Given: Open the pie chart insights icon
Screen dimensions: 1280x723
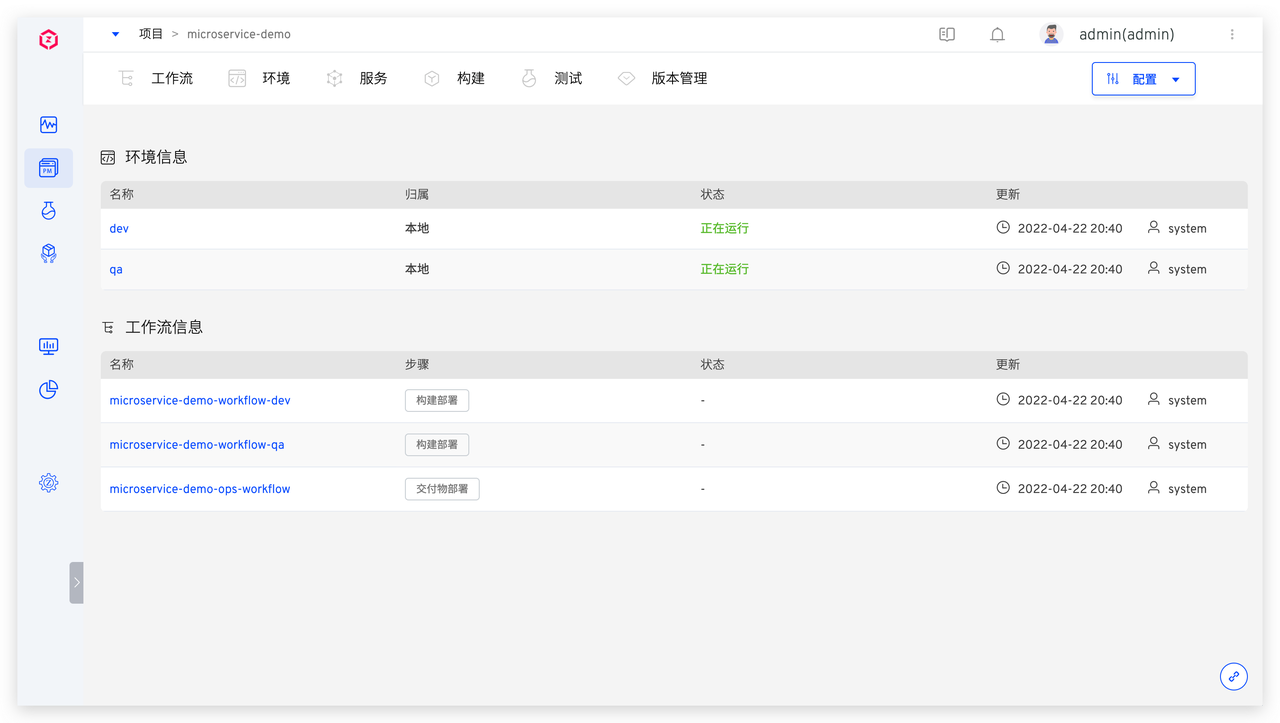Looking at the screenshot, I should [48, 390].
